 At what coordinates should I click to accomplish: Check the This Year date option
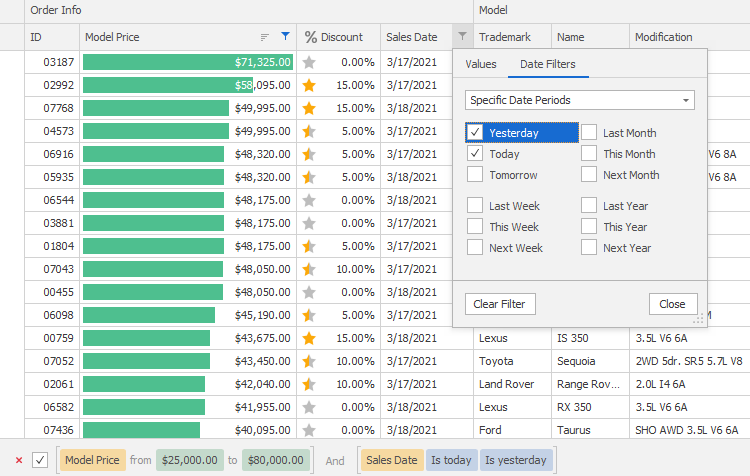coord(590,227)
